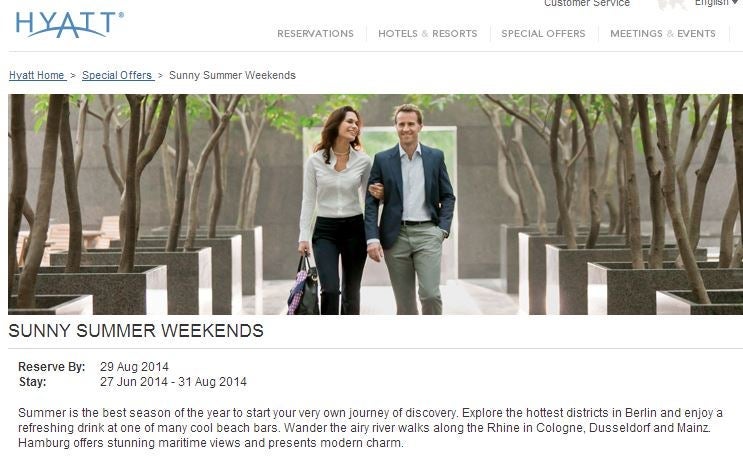This screenshot has width=743, height=456.
Task: Click the 29 Aug 2014 reserve date
Action: coord(134,367)
